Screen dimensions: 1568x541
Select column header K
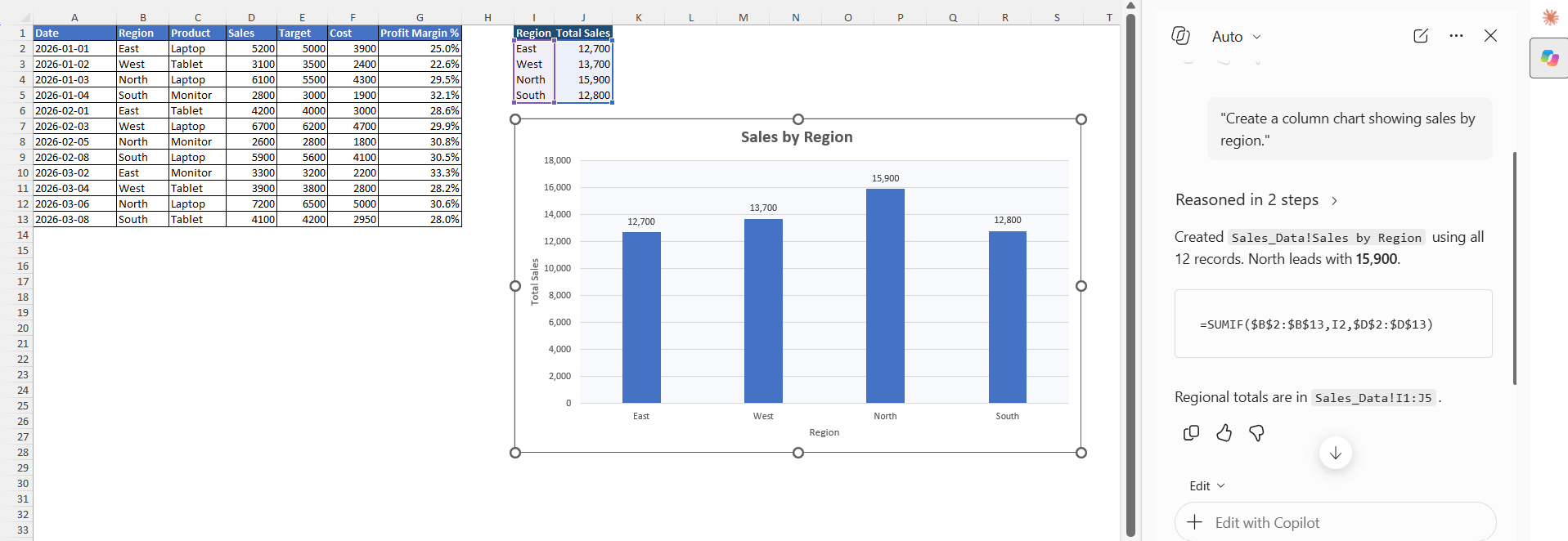click(x=638, y=17)
